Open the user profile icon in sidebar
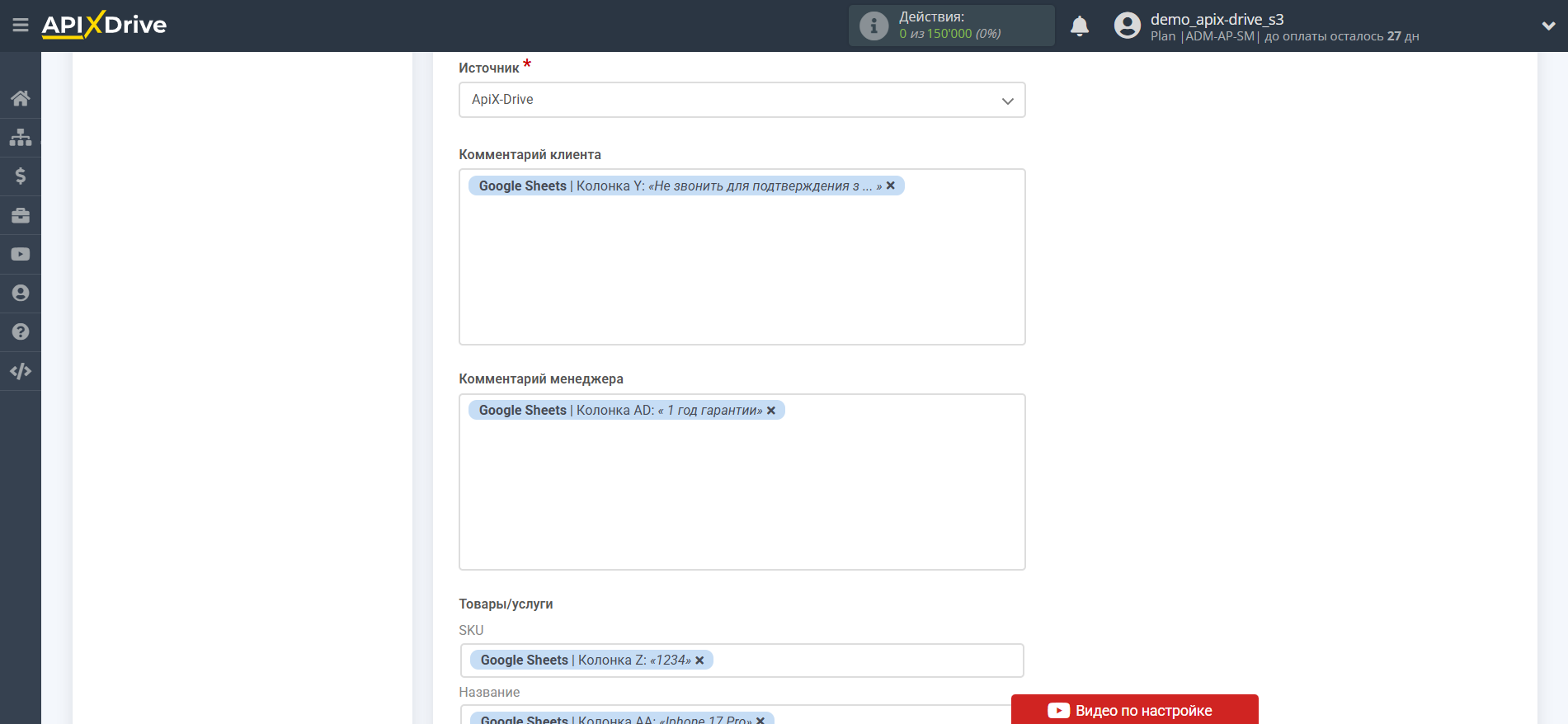This screenshot has width=1568, height=724. pos(21,293)
